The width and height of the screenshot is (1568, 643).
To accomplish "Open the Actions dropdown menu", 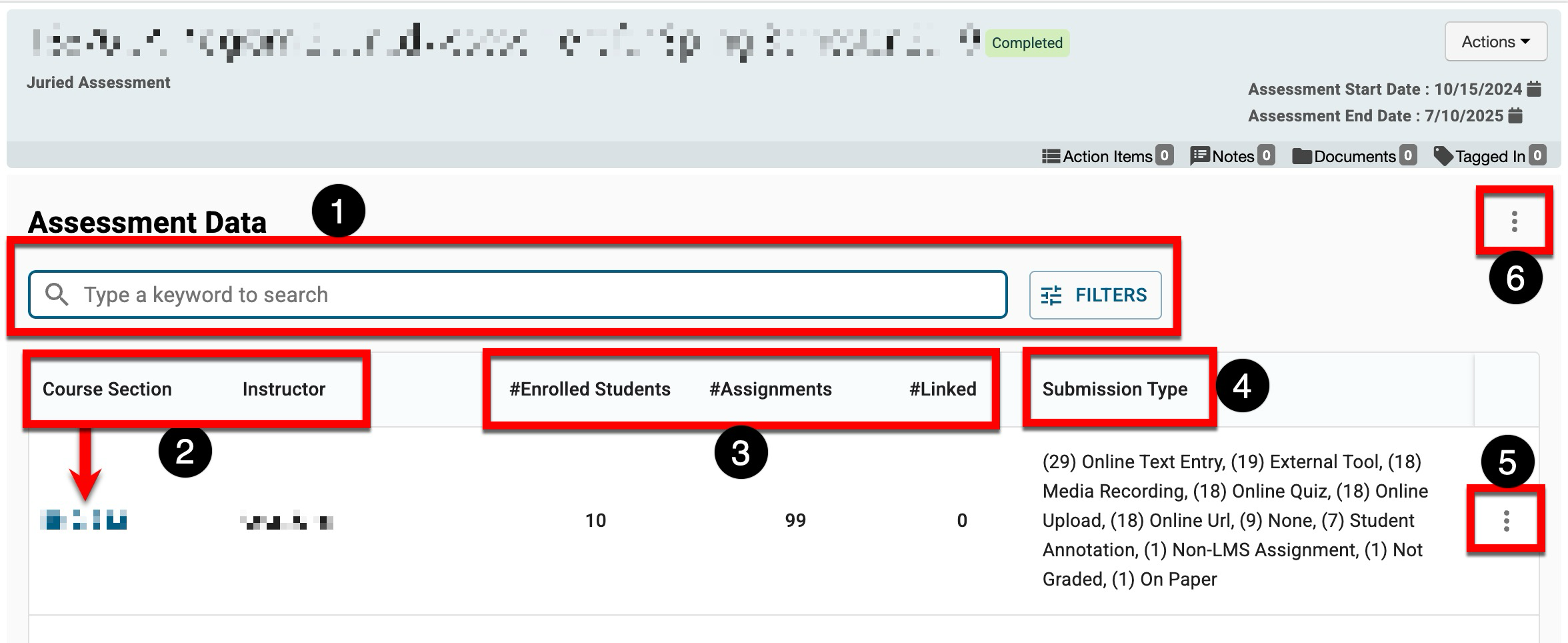I will [x=1495, y=42].
